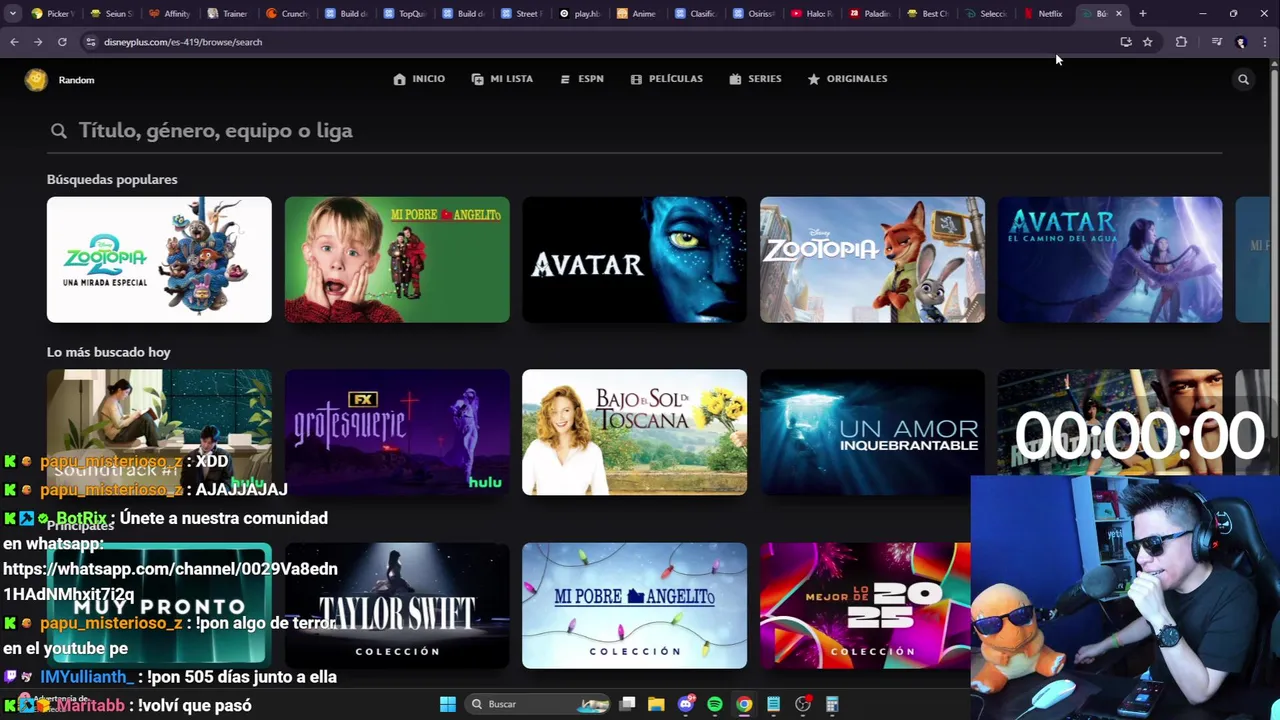1280x720 pixels.
Task: Switch to the Picker browser tab
Action: click(x=52, y=14)
